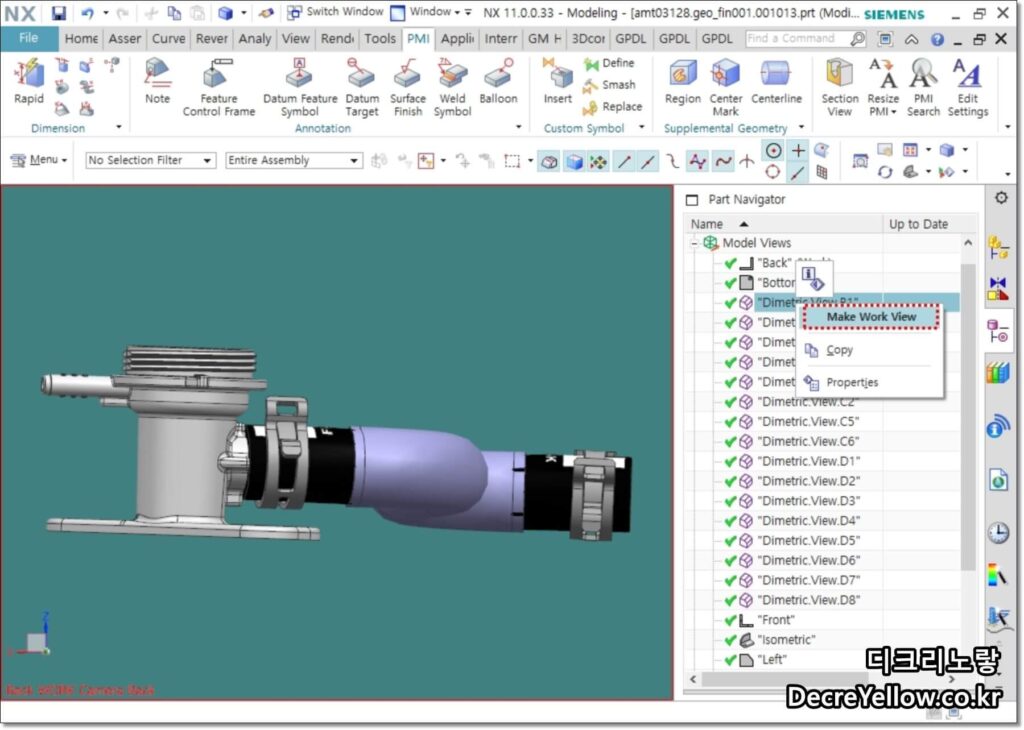1024x730 pixels.
Task: Open the No Selection Filter dropdown
Action: tap(150, 160)
